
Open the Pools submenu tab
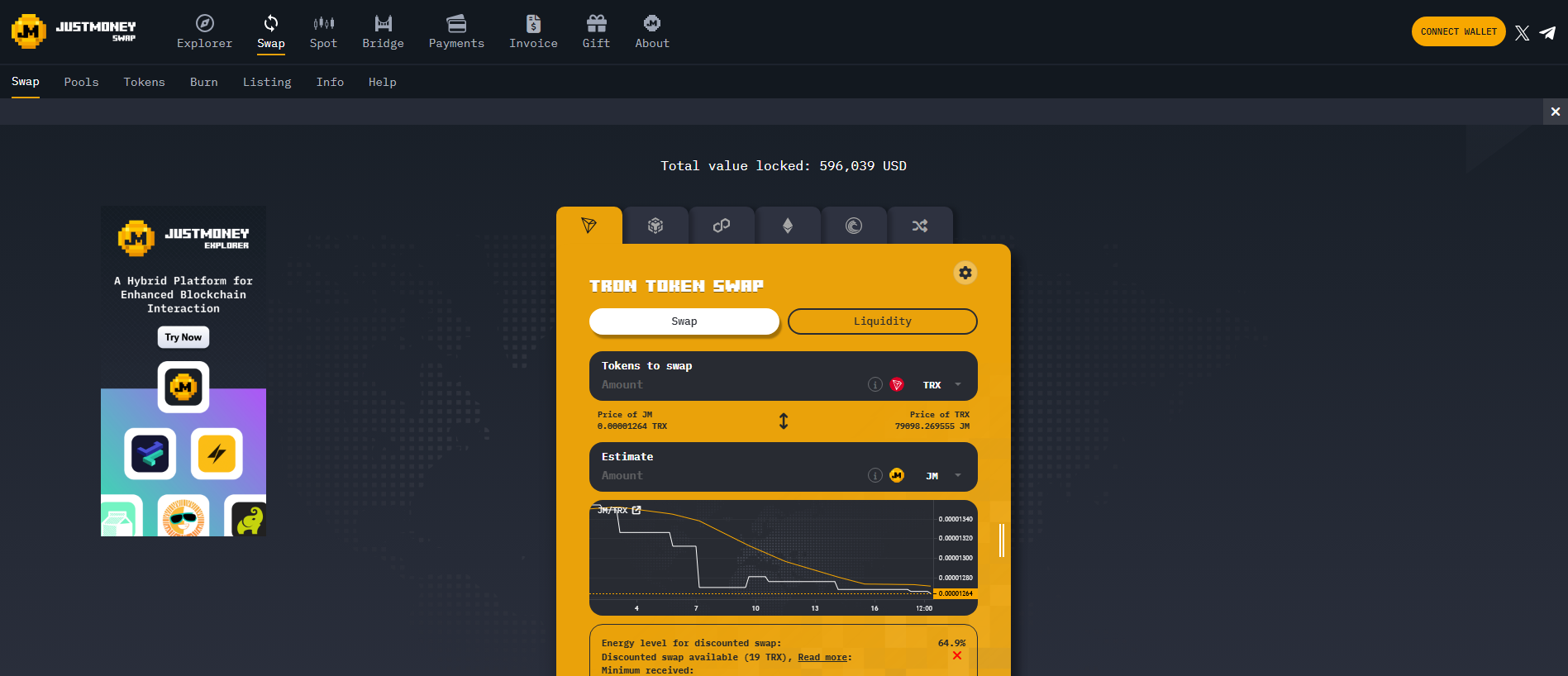tap(81, 82)
